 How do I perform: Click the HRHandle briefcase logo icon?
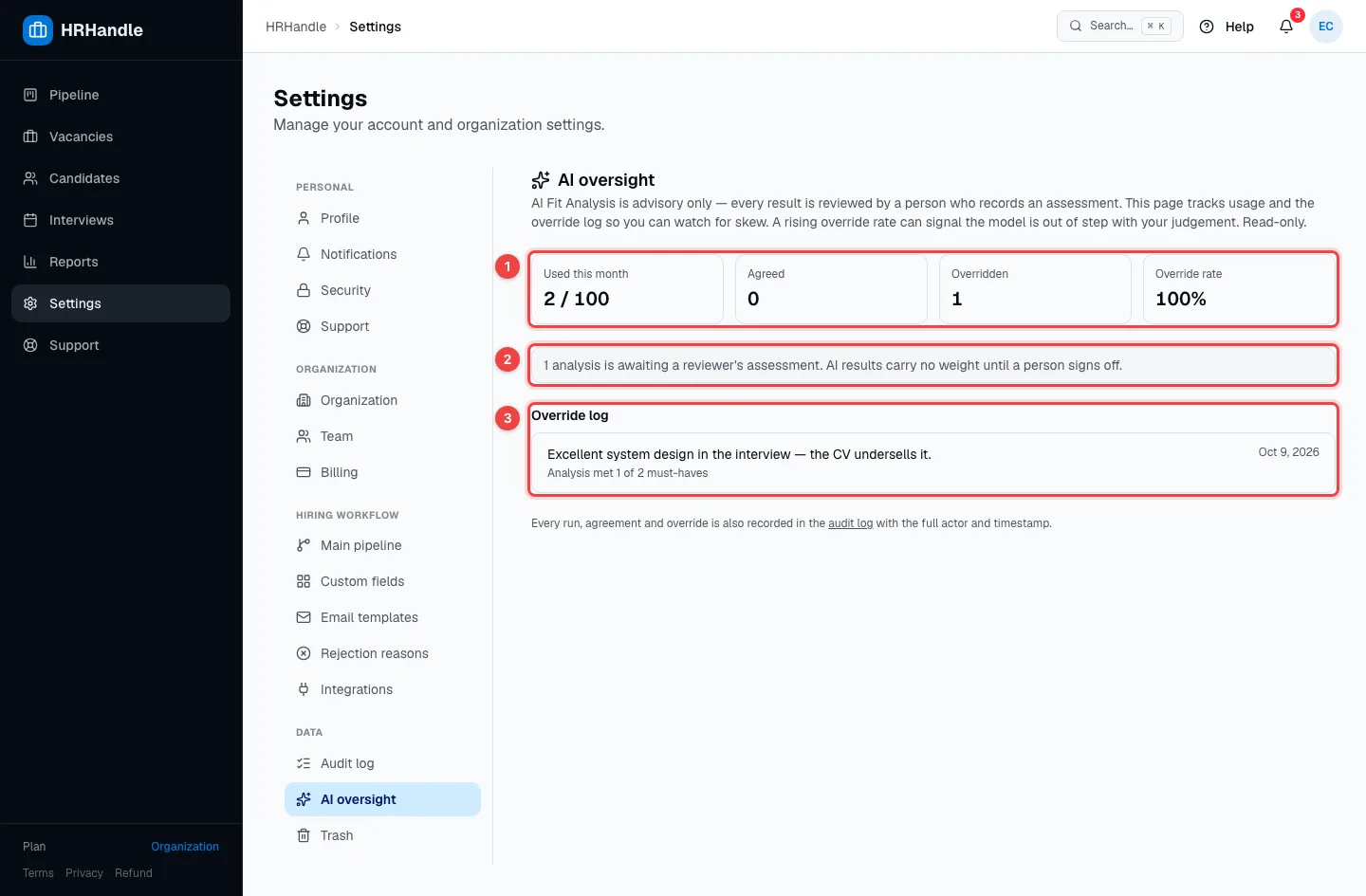tap(38, 30)
